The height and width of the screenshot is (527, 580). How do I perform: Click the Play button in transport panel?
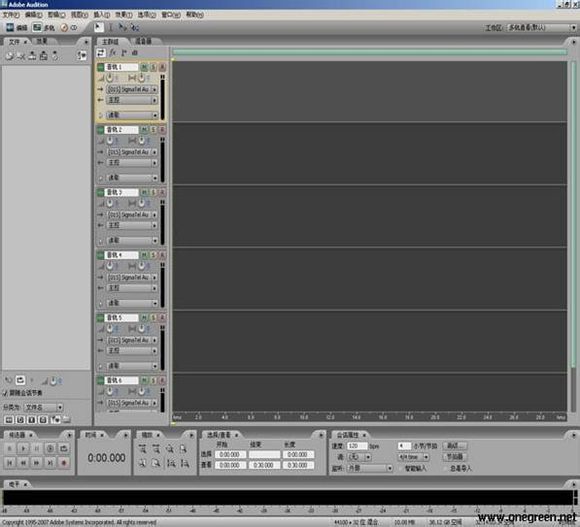(x=23, y=449)
